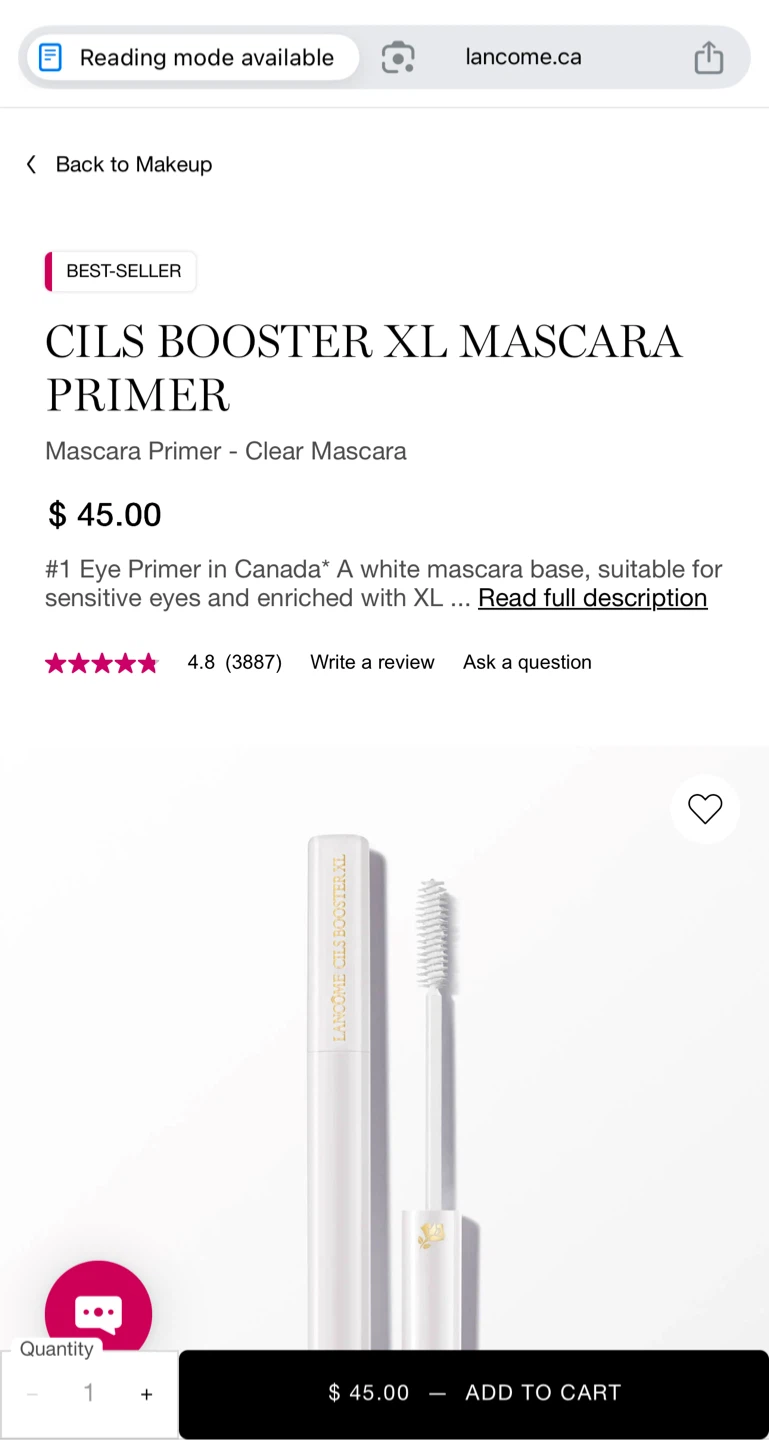Go Back to Makeup link
769x1440 pixels.
[133, 164]
